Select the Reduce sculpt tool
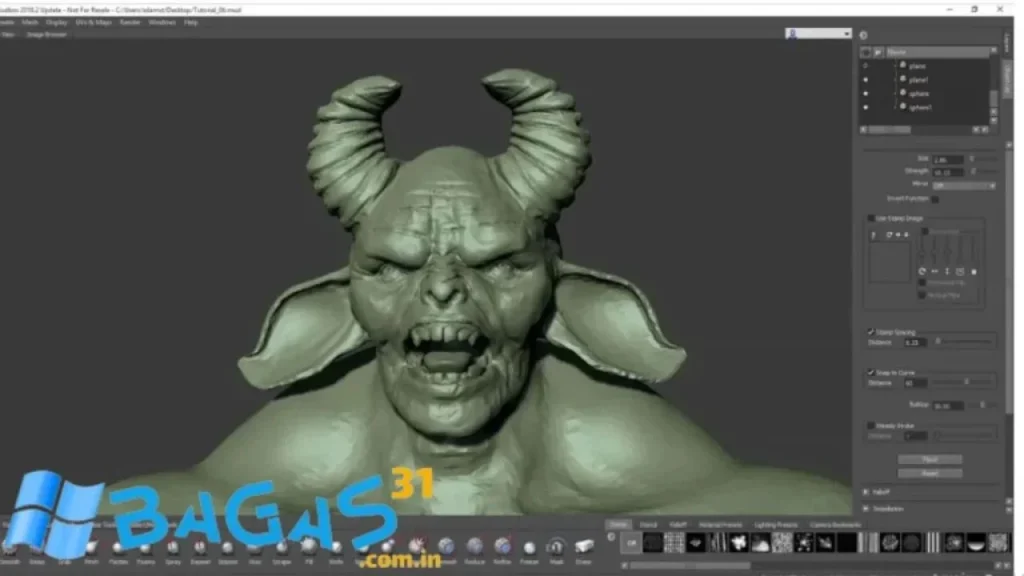 (x=474, y=549)
